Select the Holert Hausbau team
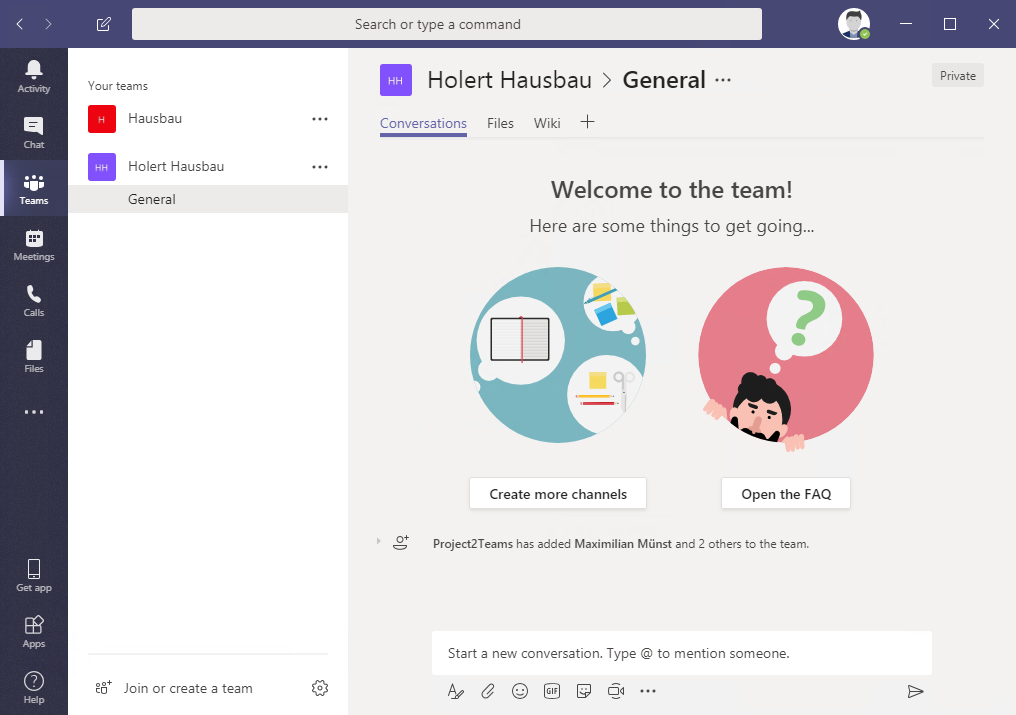 pos(208,167)
